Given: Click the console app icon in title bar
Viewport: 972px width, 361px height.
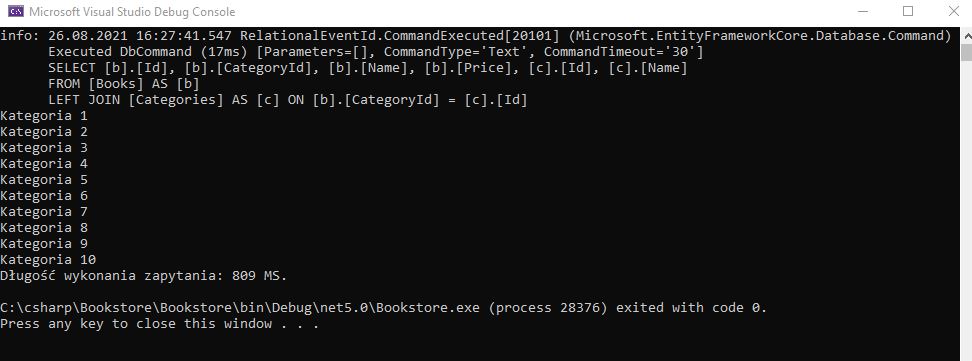Looking at the screenshot, I should 15,11.
